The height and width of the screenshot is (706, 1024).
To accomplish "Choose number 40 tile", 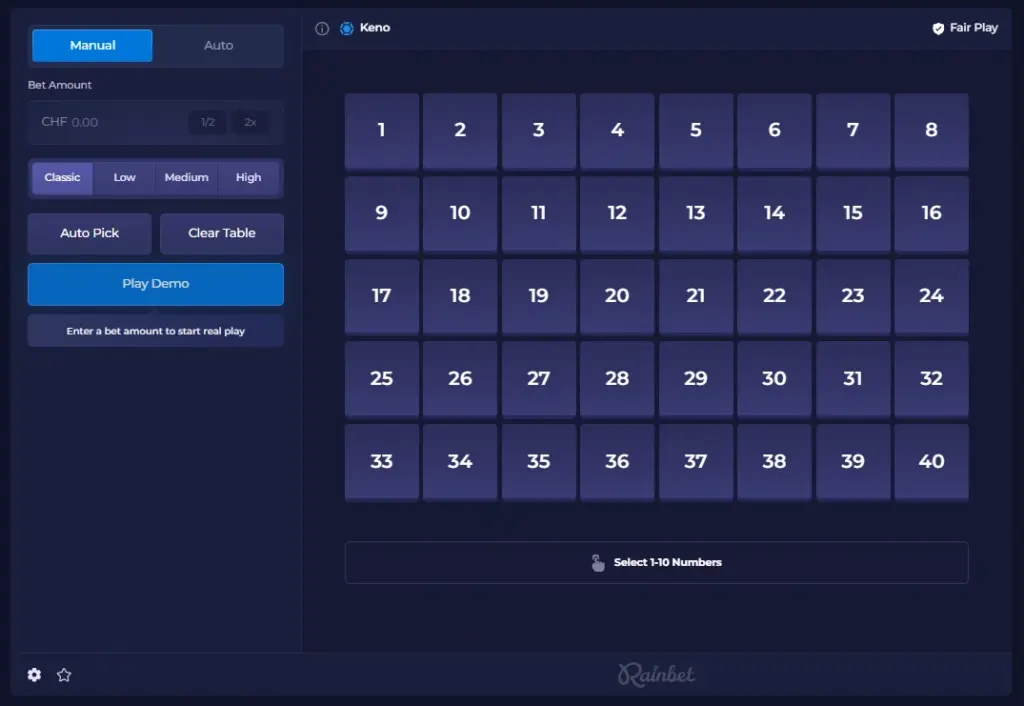I will [931, 462].
